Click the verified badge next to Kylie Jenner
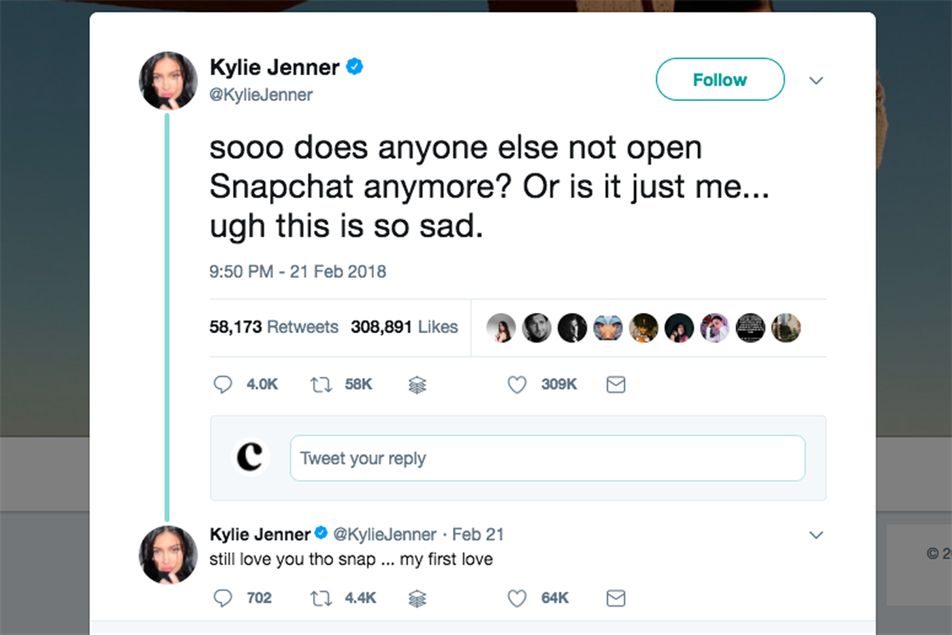This screenshot has height=635, width=952. point(352,67)
